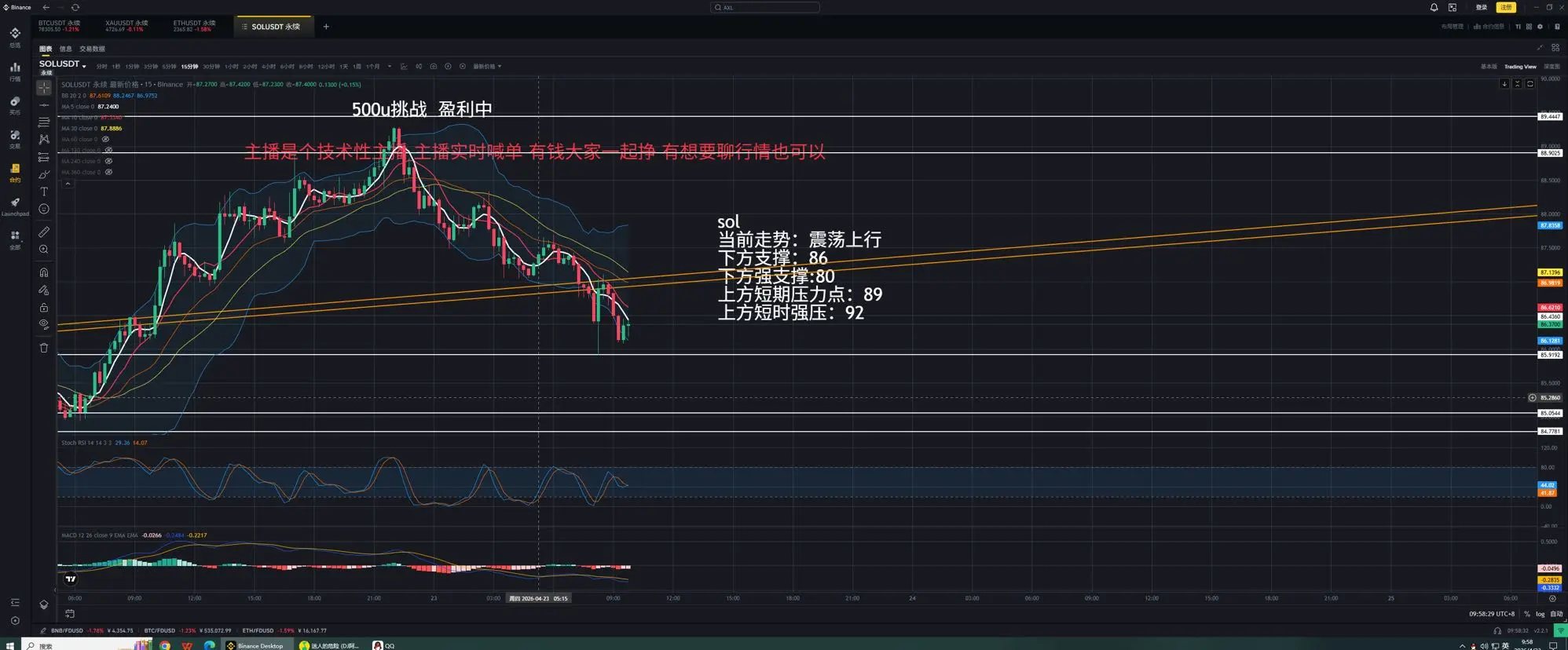
Task: Open the grid layout icon beside gear
Action: (x=1529, y=27)
